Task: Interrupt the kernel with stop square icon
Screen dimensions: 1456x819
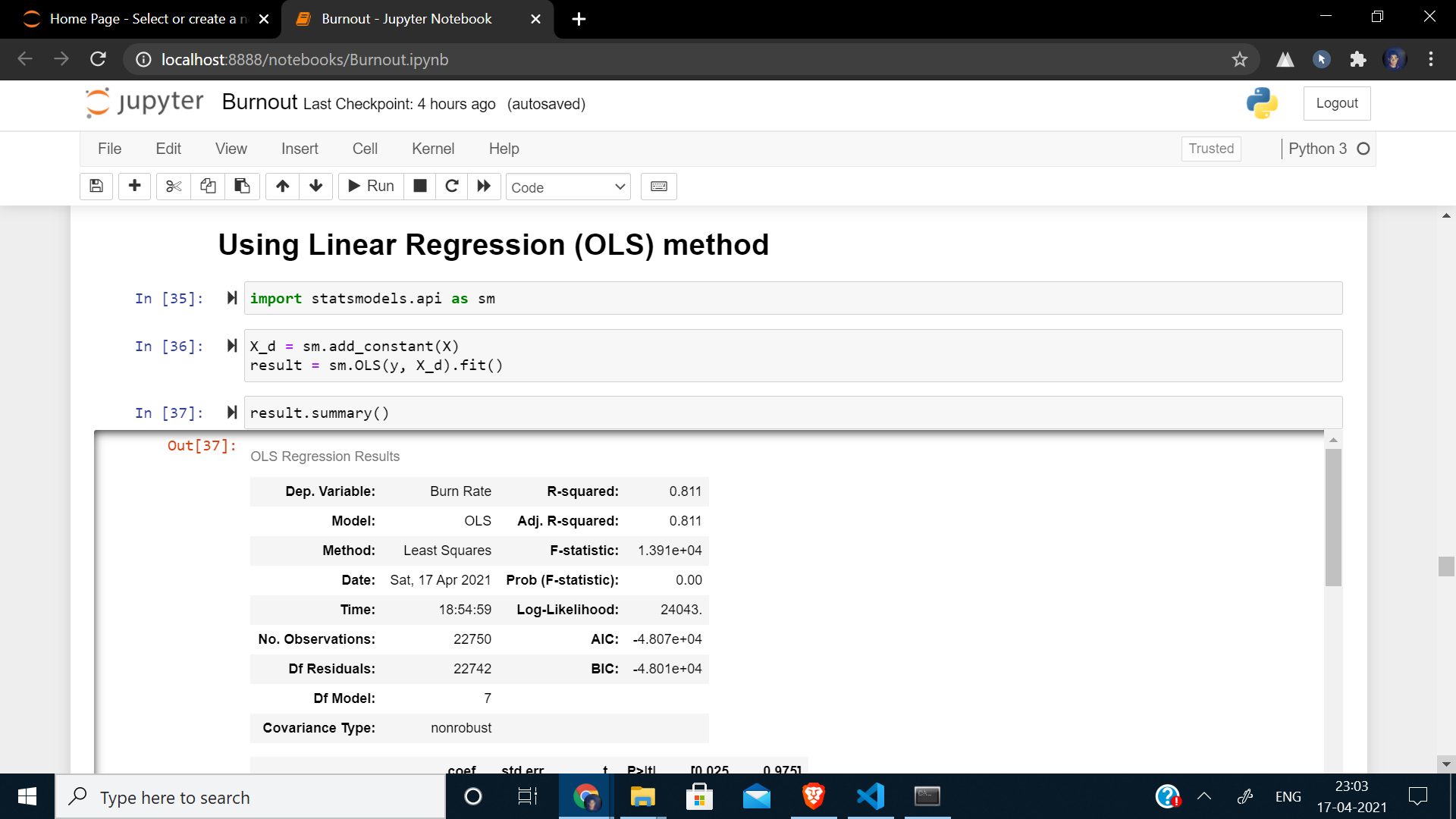Action: (x=420, y=187)
